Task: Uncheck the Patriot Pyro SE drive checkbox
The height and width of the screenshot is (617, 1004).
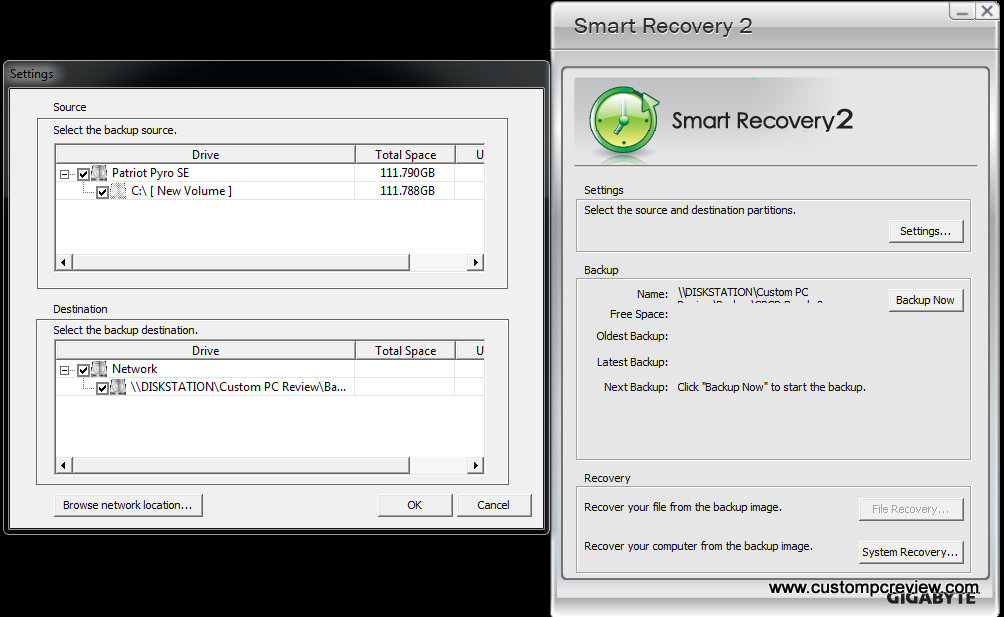Action: [83, 173]
